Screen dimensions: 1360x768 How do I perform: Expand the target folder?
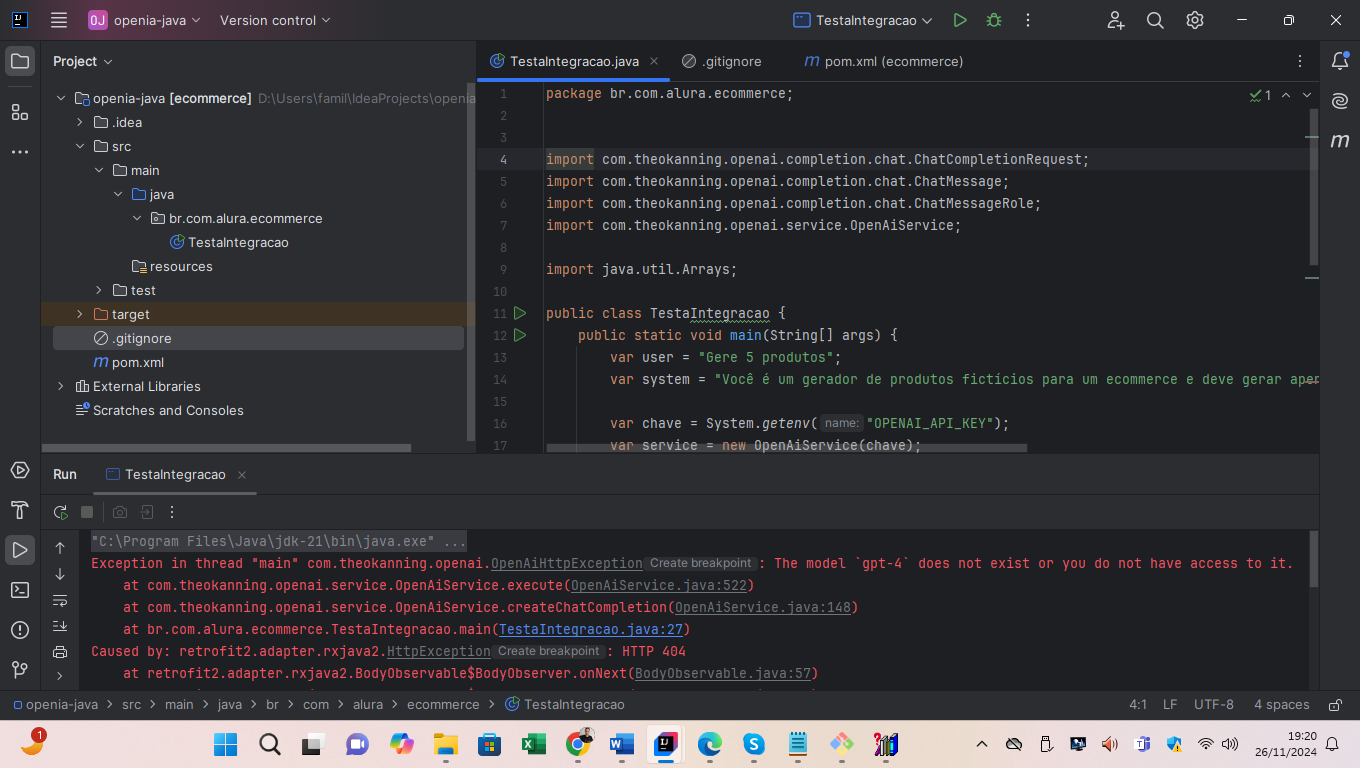point(80,314)
